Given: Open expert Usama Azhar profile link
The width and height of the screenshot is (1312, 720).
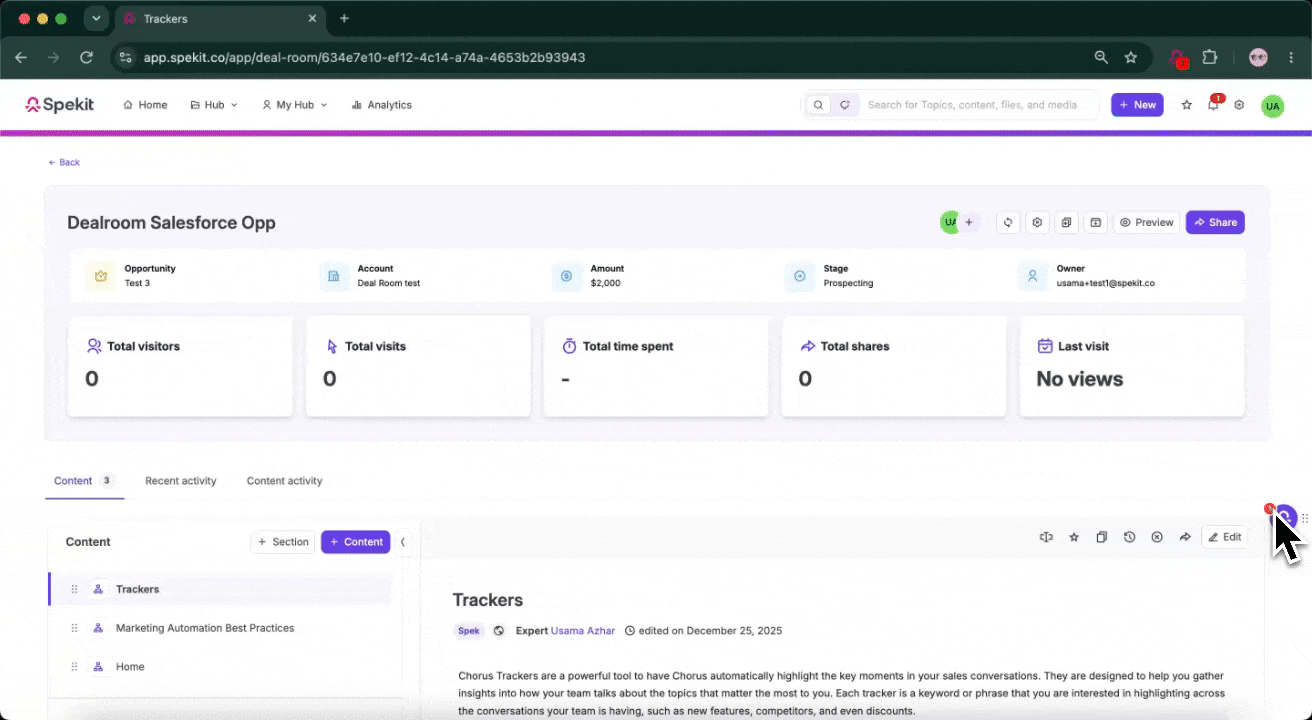Looking at the screenshot, I should [x=583, y=631].
